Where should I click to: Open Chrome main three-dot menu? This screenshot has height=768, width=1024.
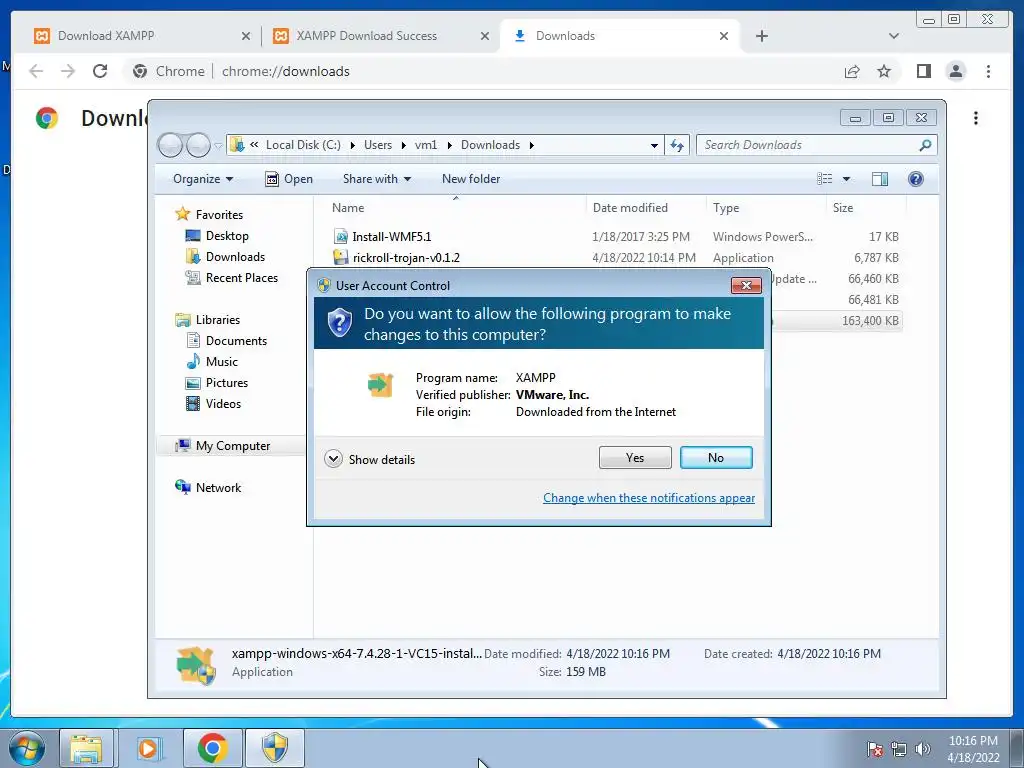[988, 71]
